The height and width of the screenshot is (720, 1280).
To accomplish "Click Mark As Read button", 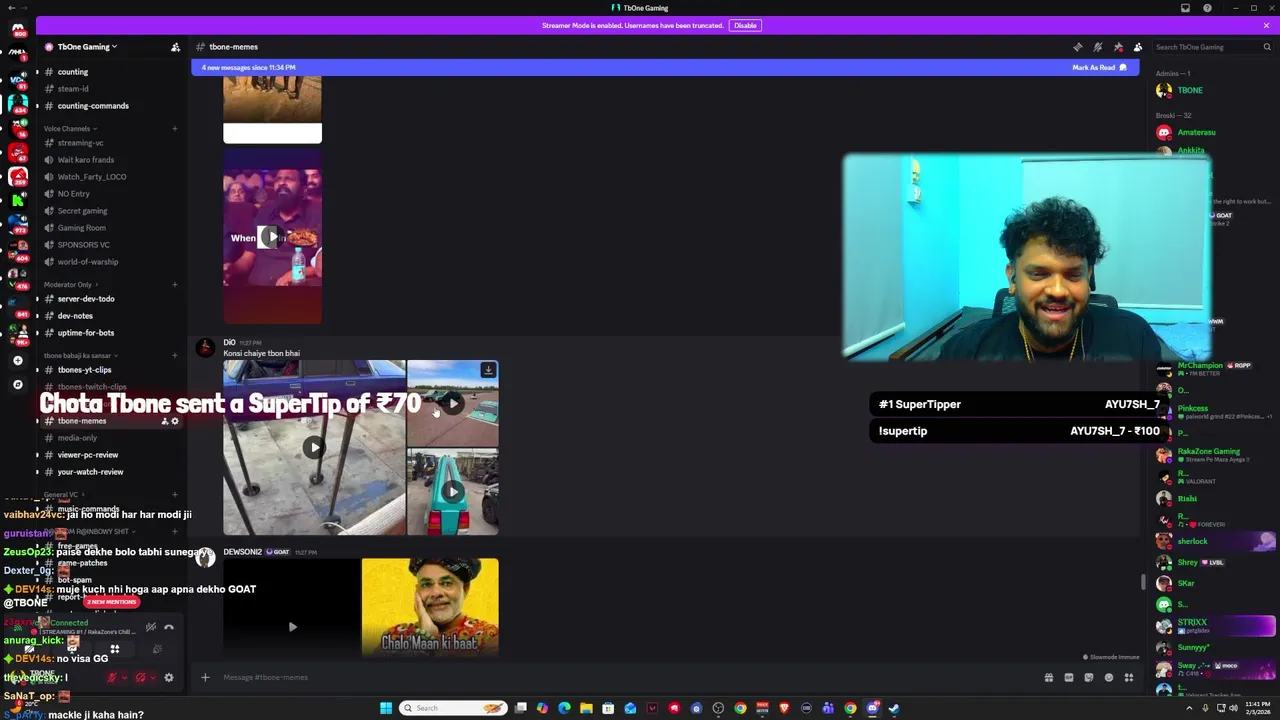I will click(x=1099, y=67).
